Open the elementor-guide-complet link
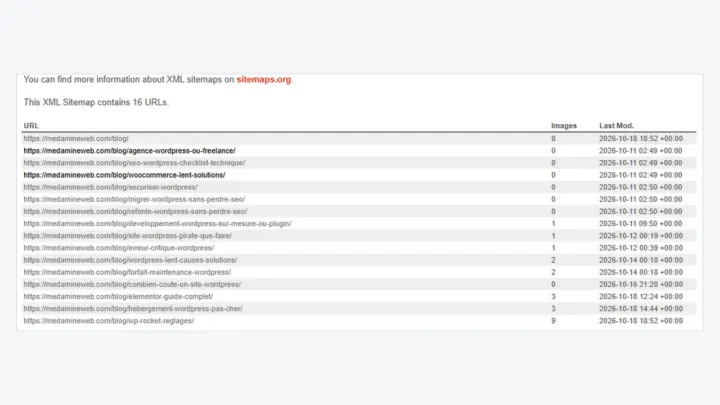720x405 pixels. [x=118, y=297]
